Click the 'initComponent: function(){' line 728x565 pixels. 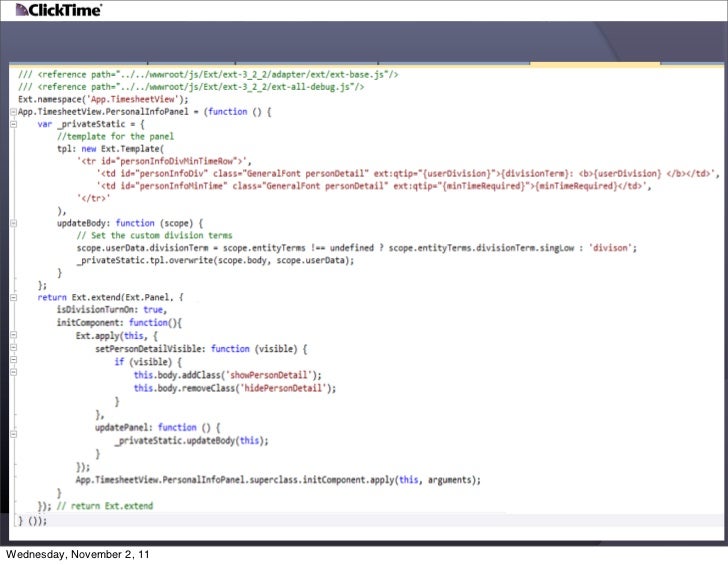pyautogui.click(x=119, y=322)
